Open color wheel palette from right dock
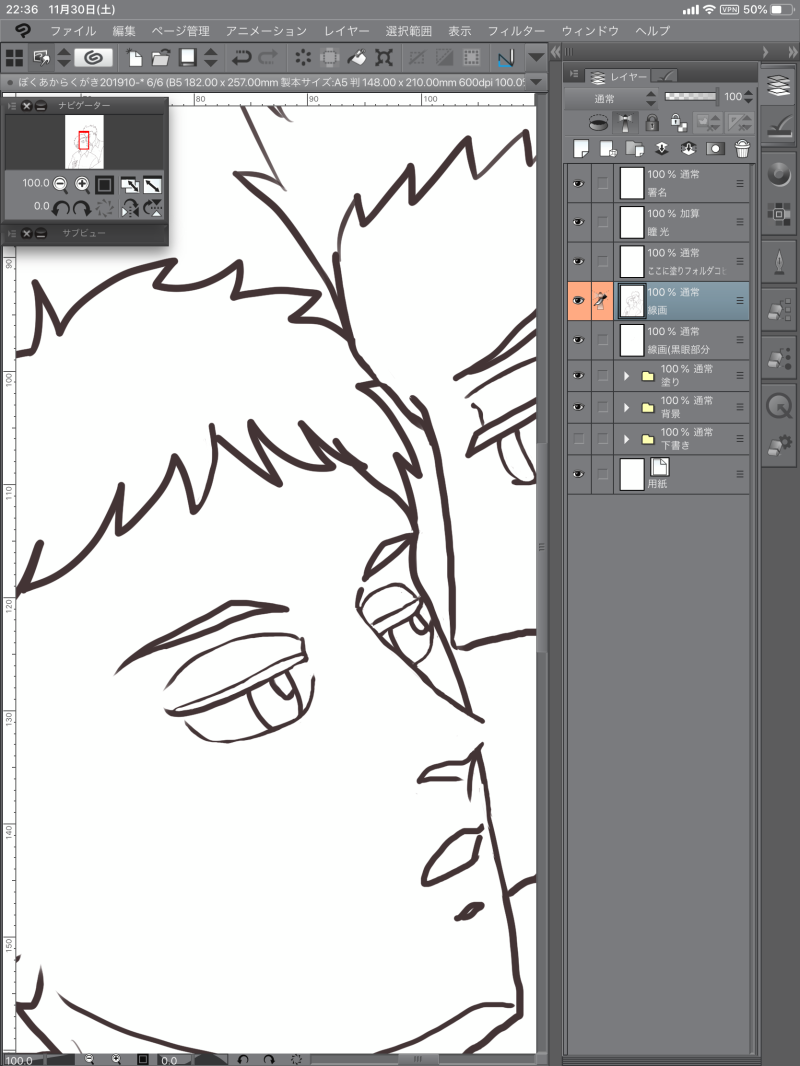800x1066 pixels. (779, 175)
